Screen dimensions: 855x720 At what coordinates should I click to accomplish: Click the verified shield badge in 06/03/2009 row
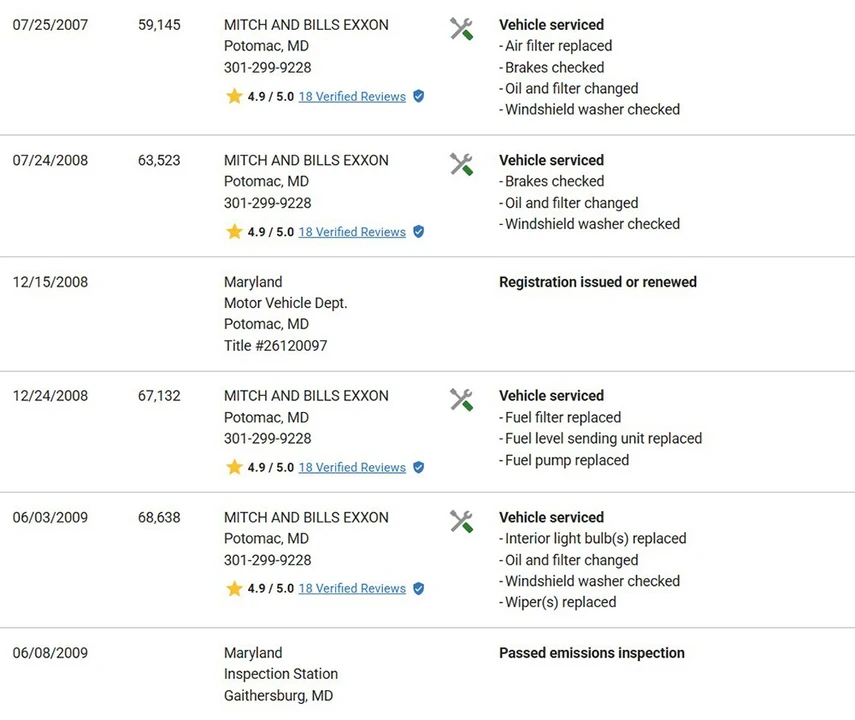coord(419,589)
